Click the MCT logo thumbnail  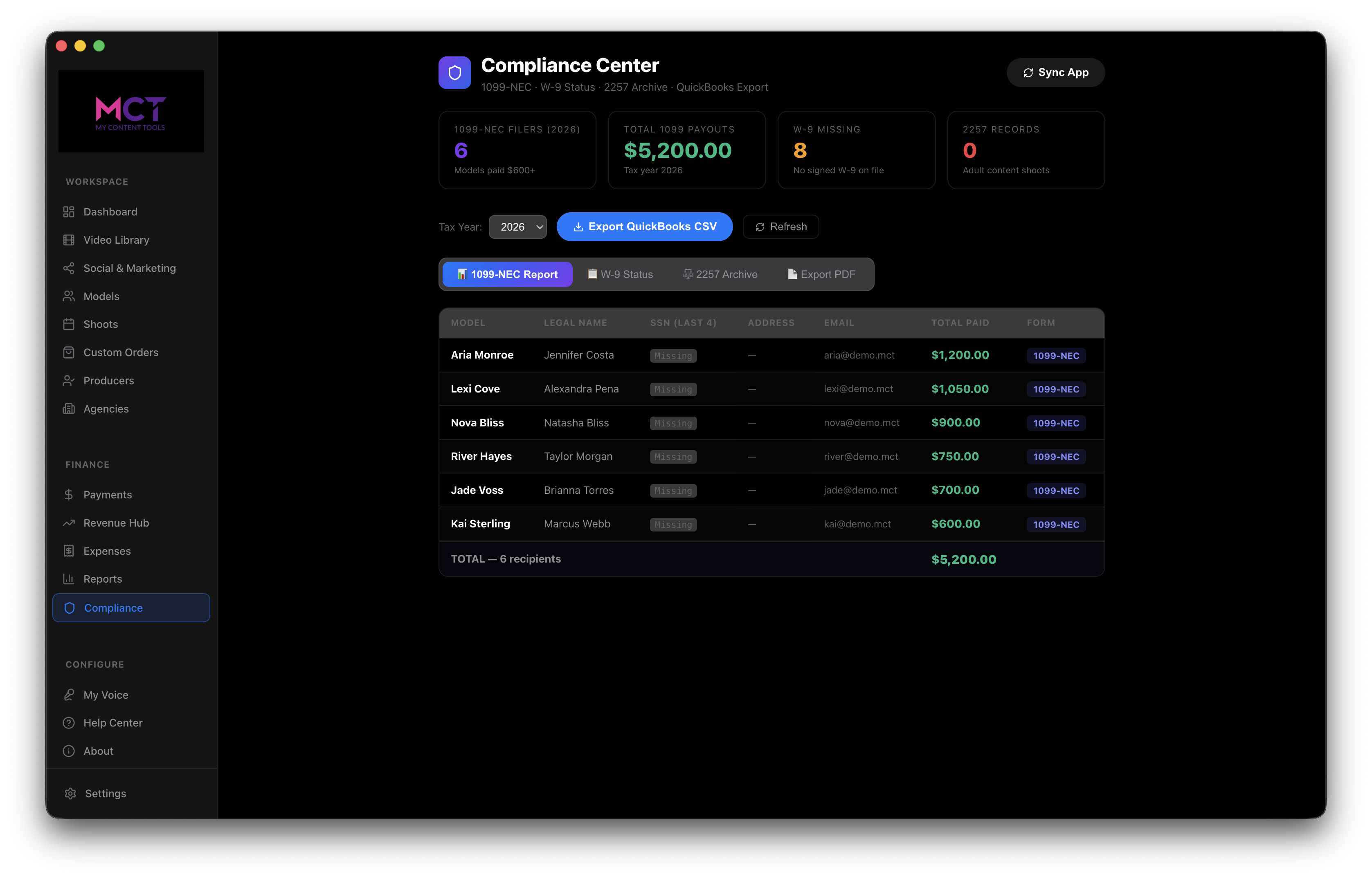(x=131, y=111)
